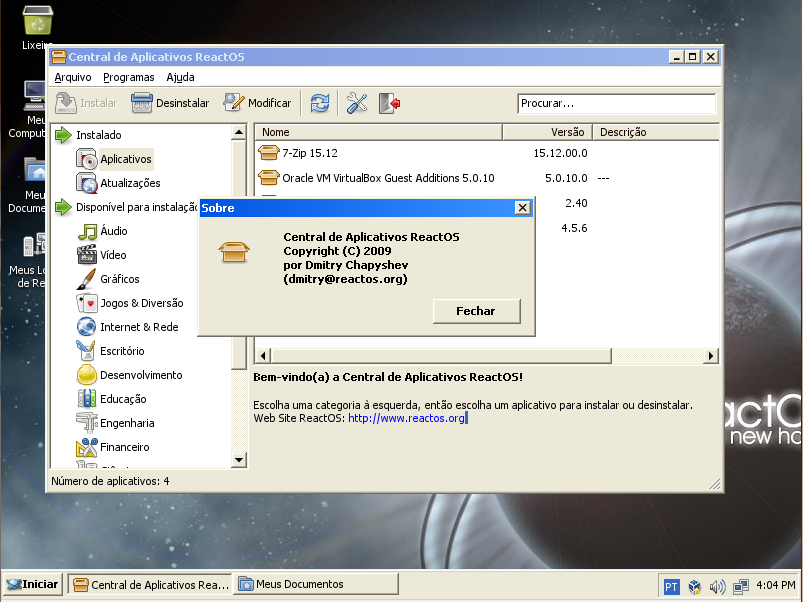Click the 4:04 PM tray clock

coord(775,585)
